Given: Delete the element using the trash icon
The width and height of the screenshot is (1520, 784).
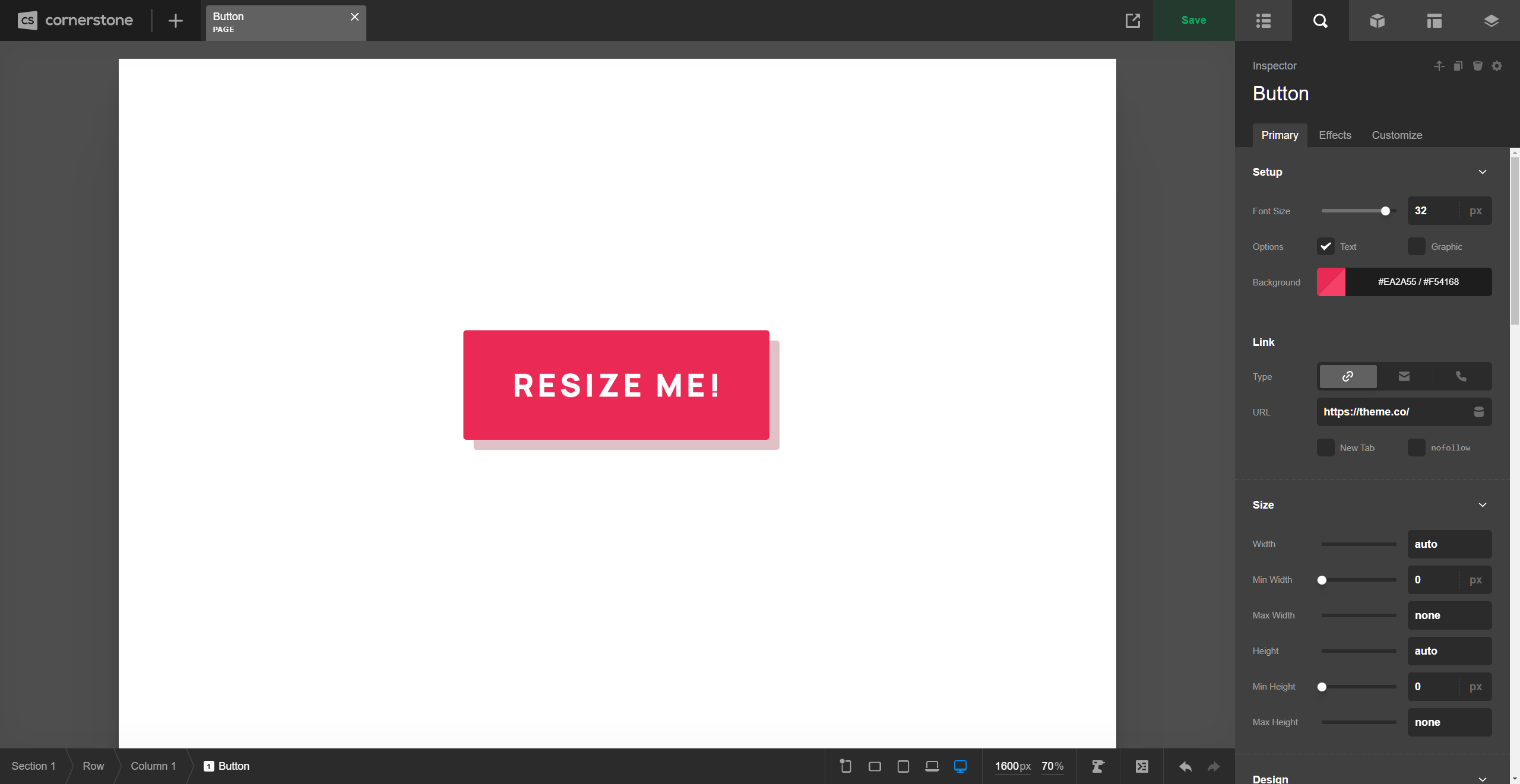Looking at the screenshot, I should pos(1477,66).
